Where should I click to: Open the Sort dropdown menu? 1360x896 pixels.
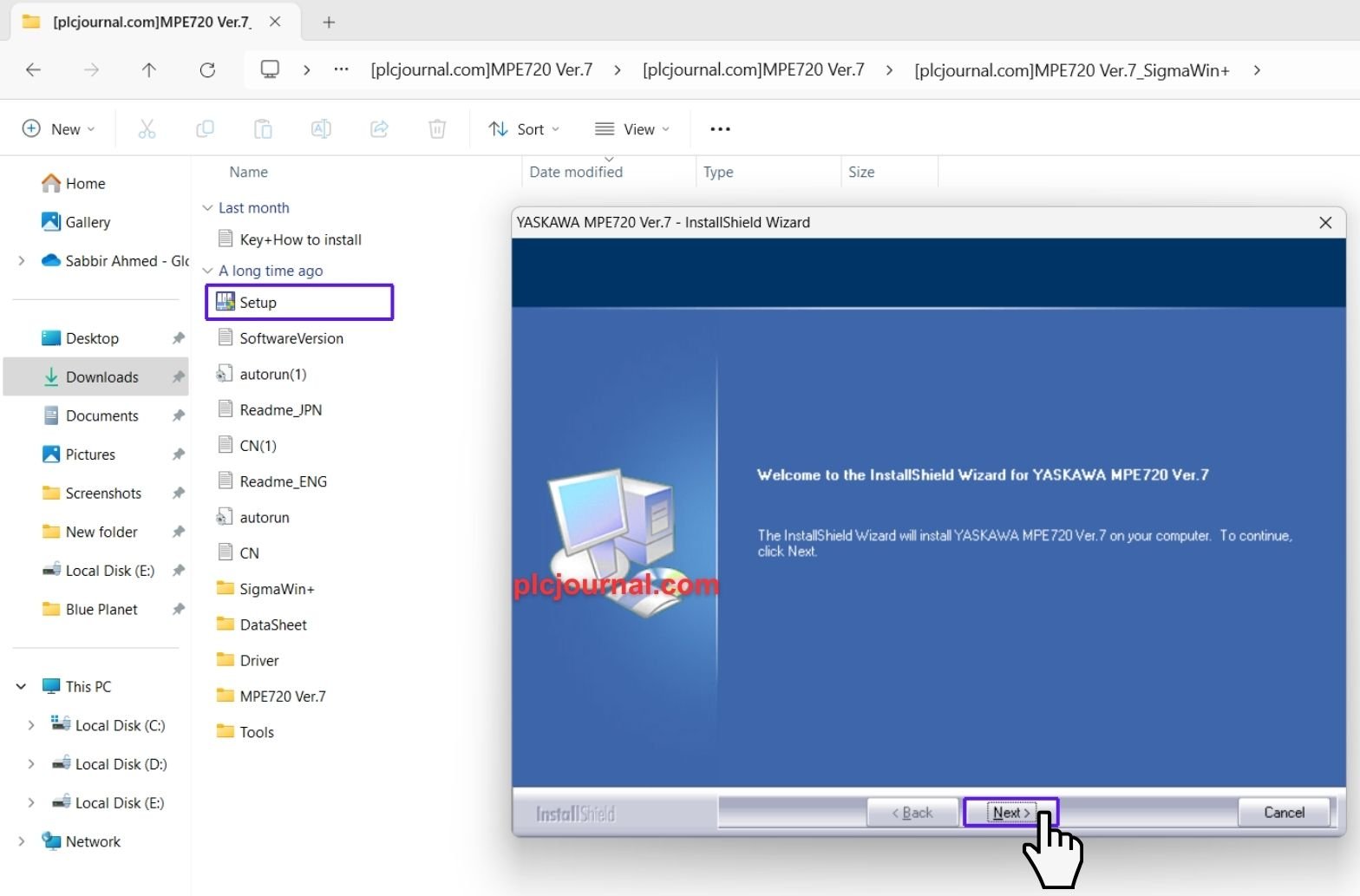pyautogui.click(x=524, y=129)
